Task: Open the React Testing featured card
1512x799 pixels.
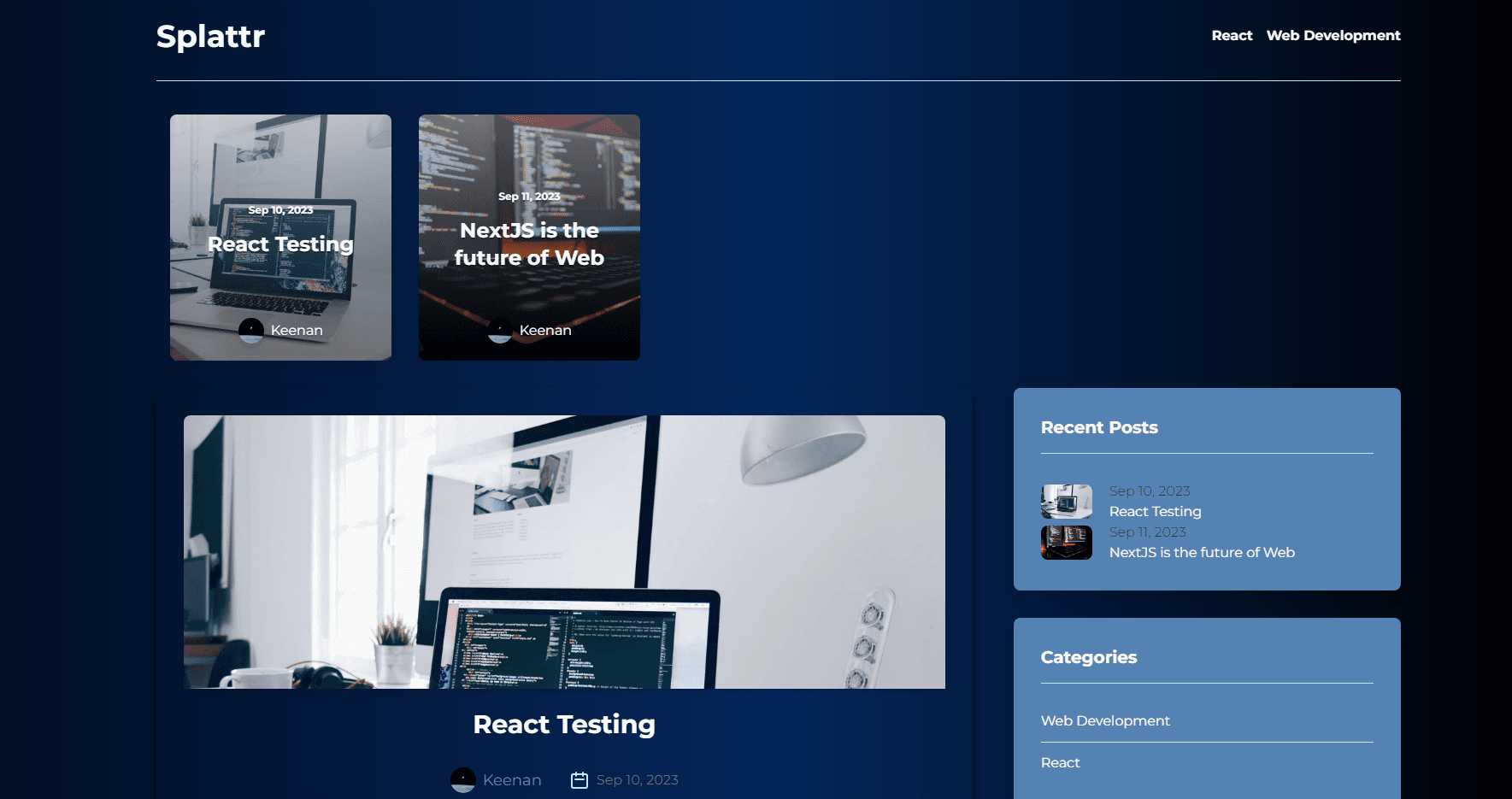Action: tap(280, 238)
